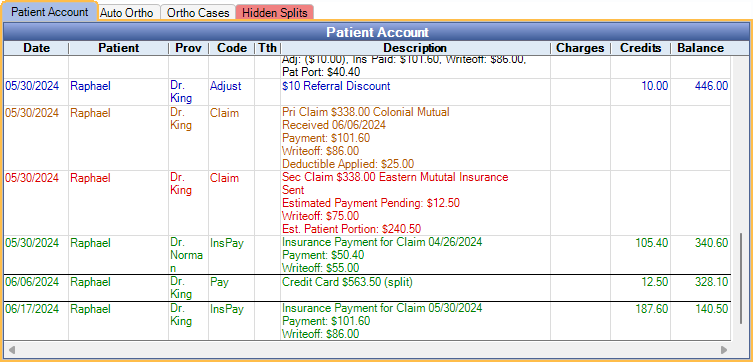The image size is (753, 362).
Task: Click the horizontal scrollbar left arrow
Action: (11, 350)
